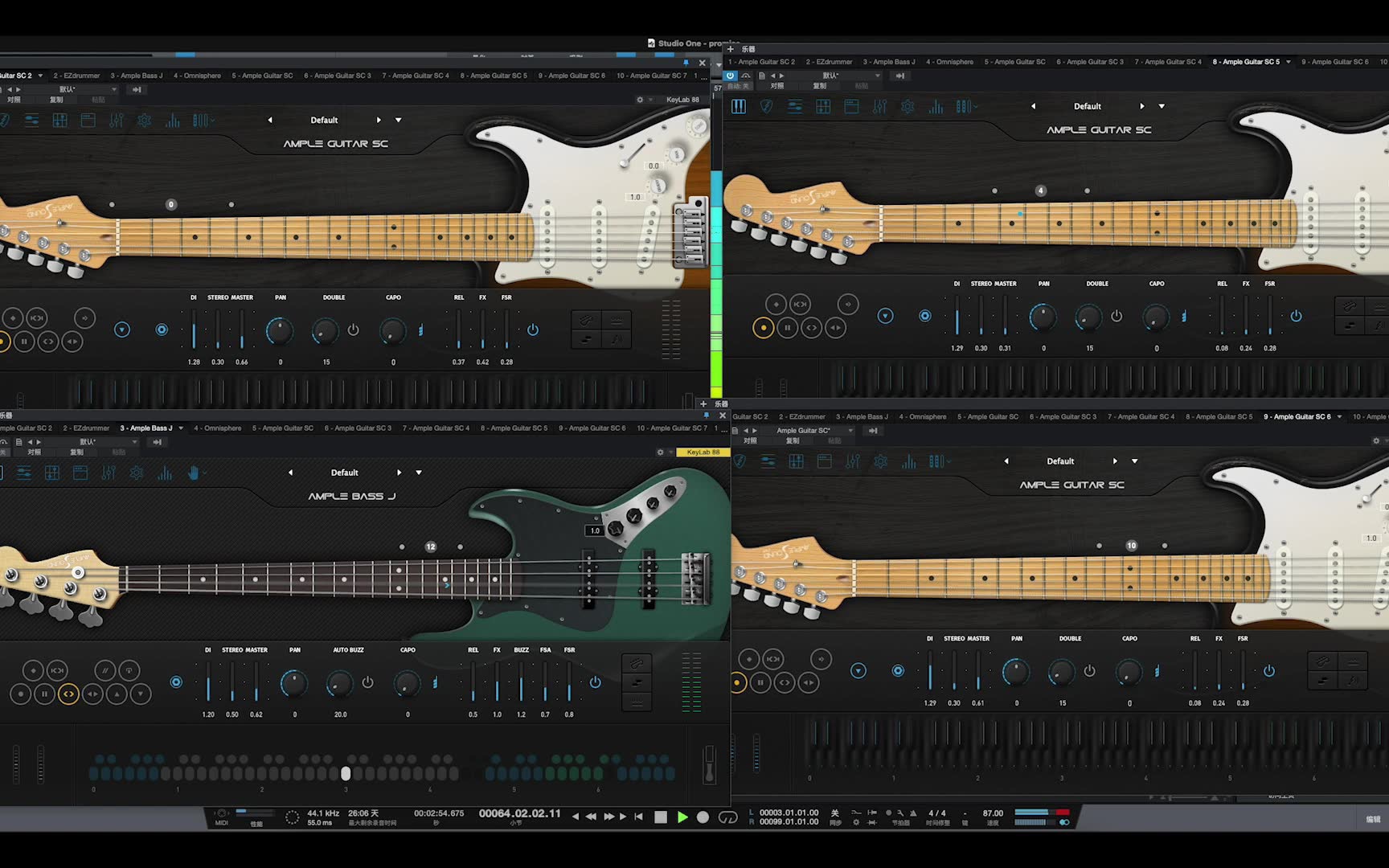Screen dimensions: 1389x868
Task: Open settings gear in Ample Bass J plugin toolbar
Action: coord(137,473)
